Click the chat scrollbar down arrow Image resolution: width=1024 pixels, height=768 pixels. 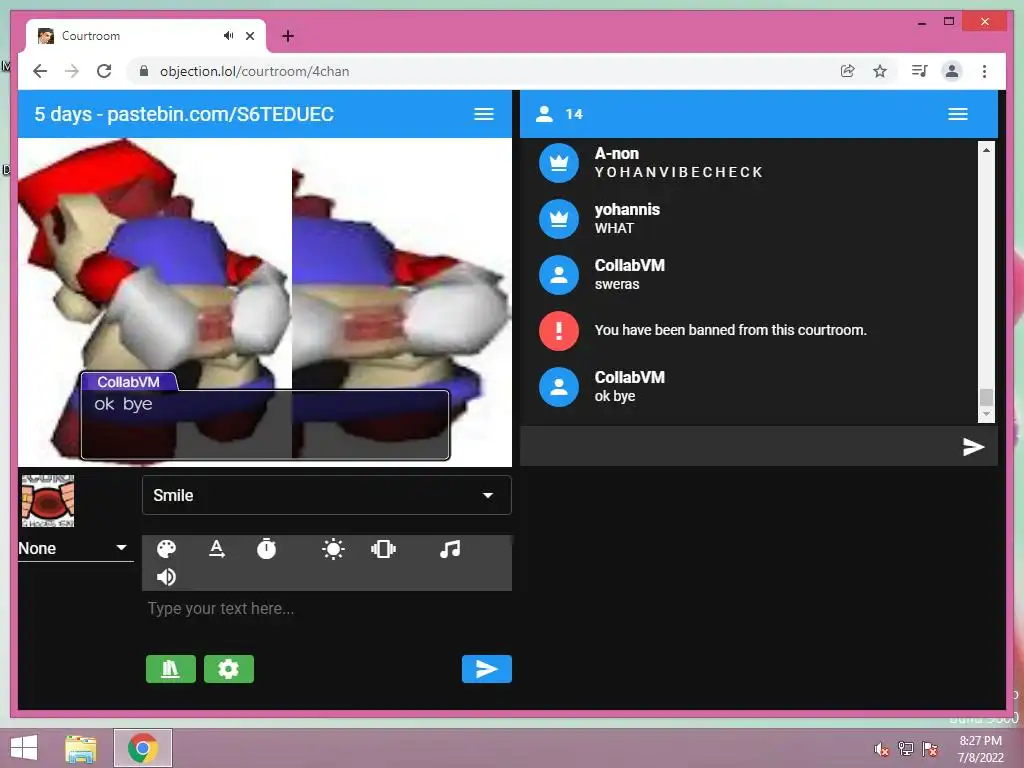986,414
